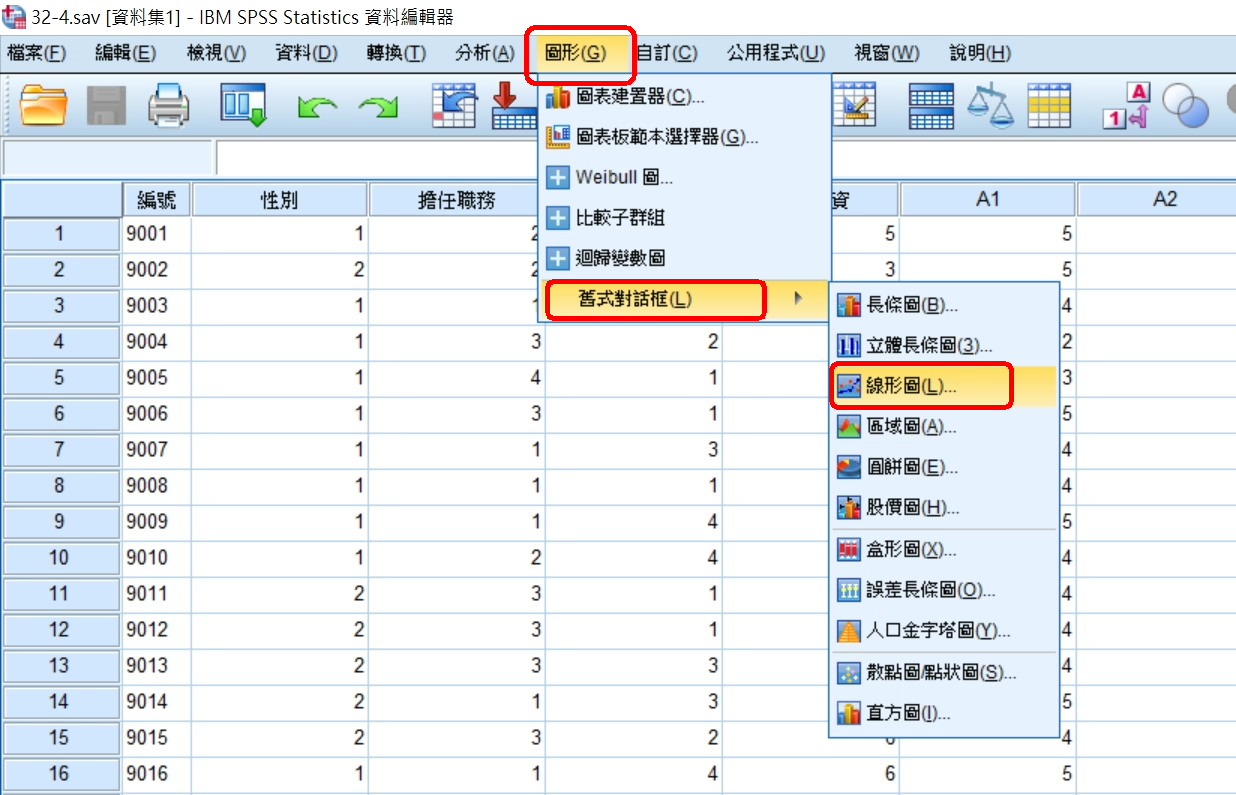This screenshot has width=1236, height=795.
Task: Click the Go to case icon
Action: (456, 105)
